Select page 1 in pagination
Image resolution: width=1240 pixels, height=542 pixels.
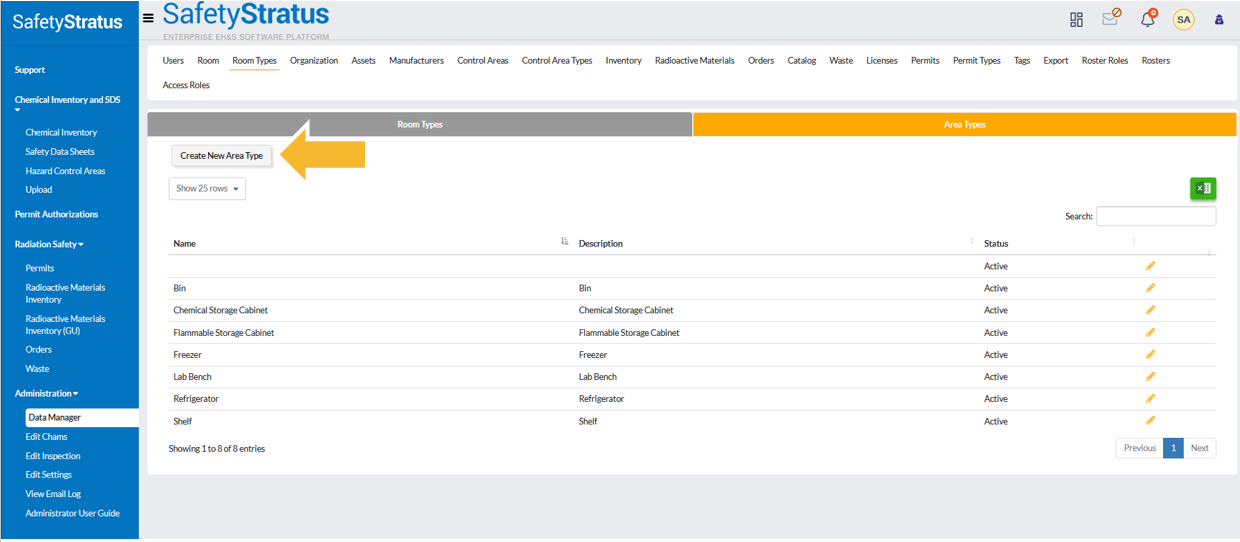pyautogui.click(x=1174, y=448)
